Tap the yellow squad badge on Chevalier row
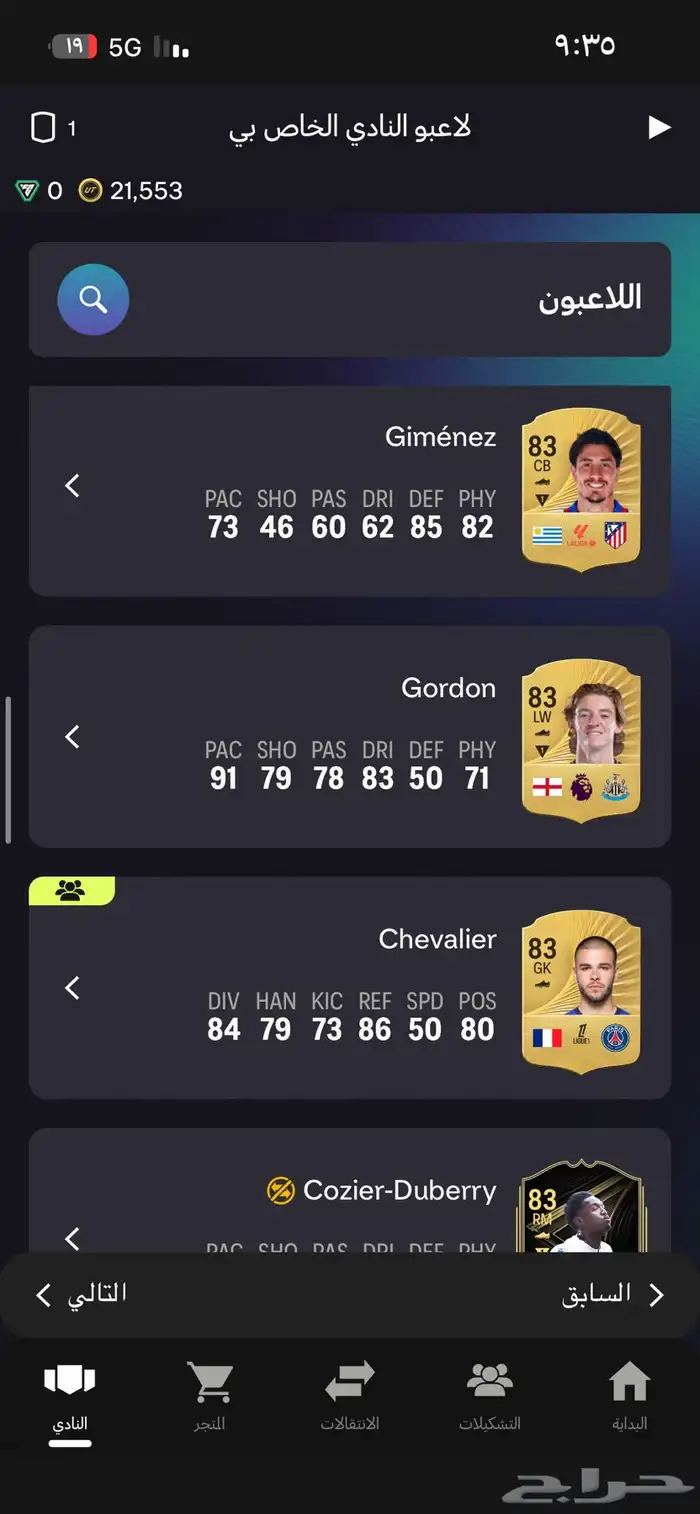The width and height of the screenshot is (700, 1514). click(x=72, y=891)
